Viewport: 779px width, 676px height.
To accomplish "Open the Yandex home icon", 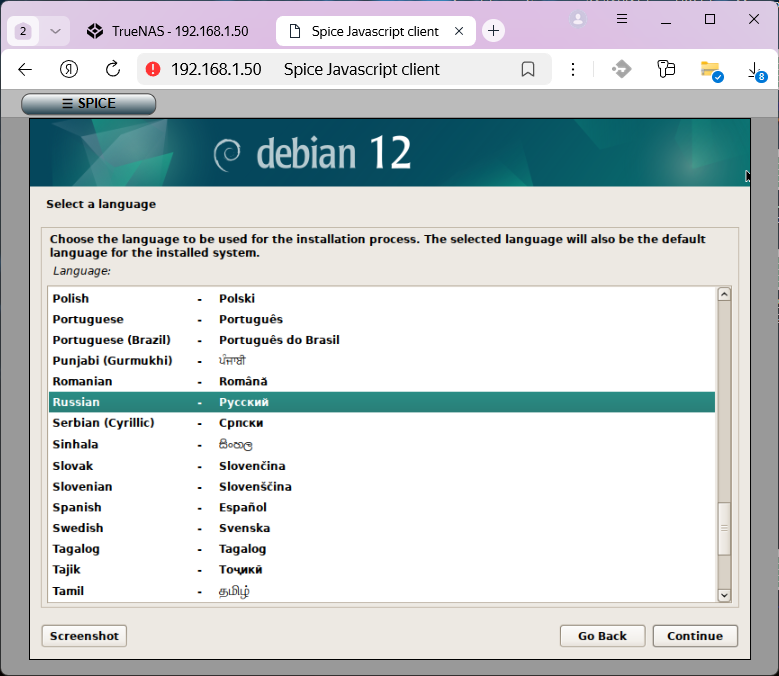I will (69, 69).
